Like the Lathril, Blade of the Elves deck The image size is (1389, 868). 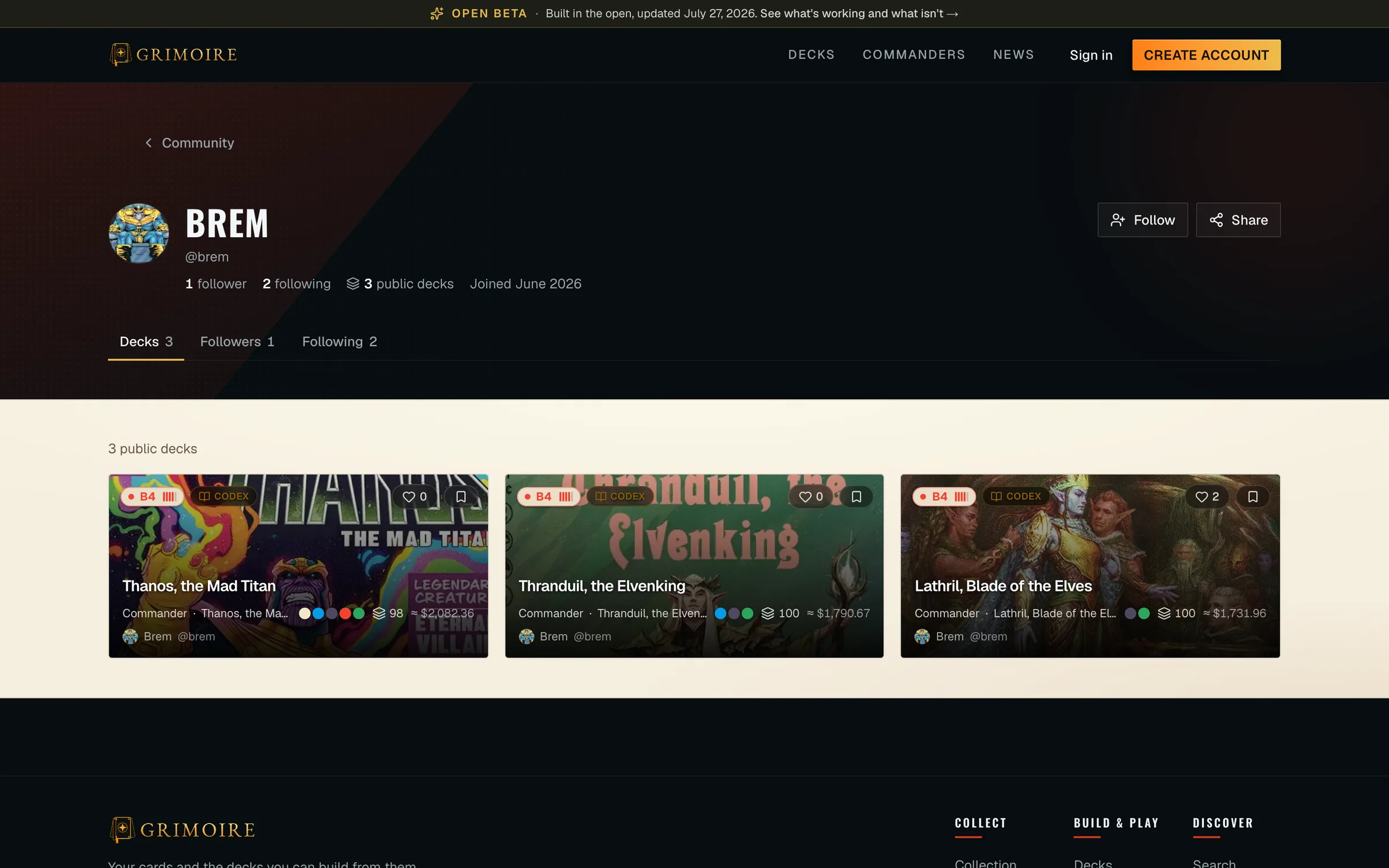[1207, 496]
